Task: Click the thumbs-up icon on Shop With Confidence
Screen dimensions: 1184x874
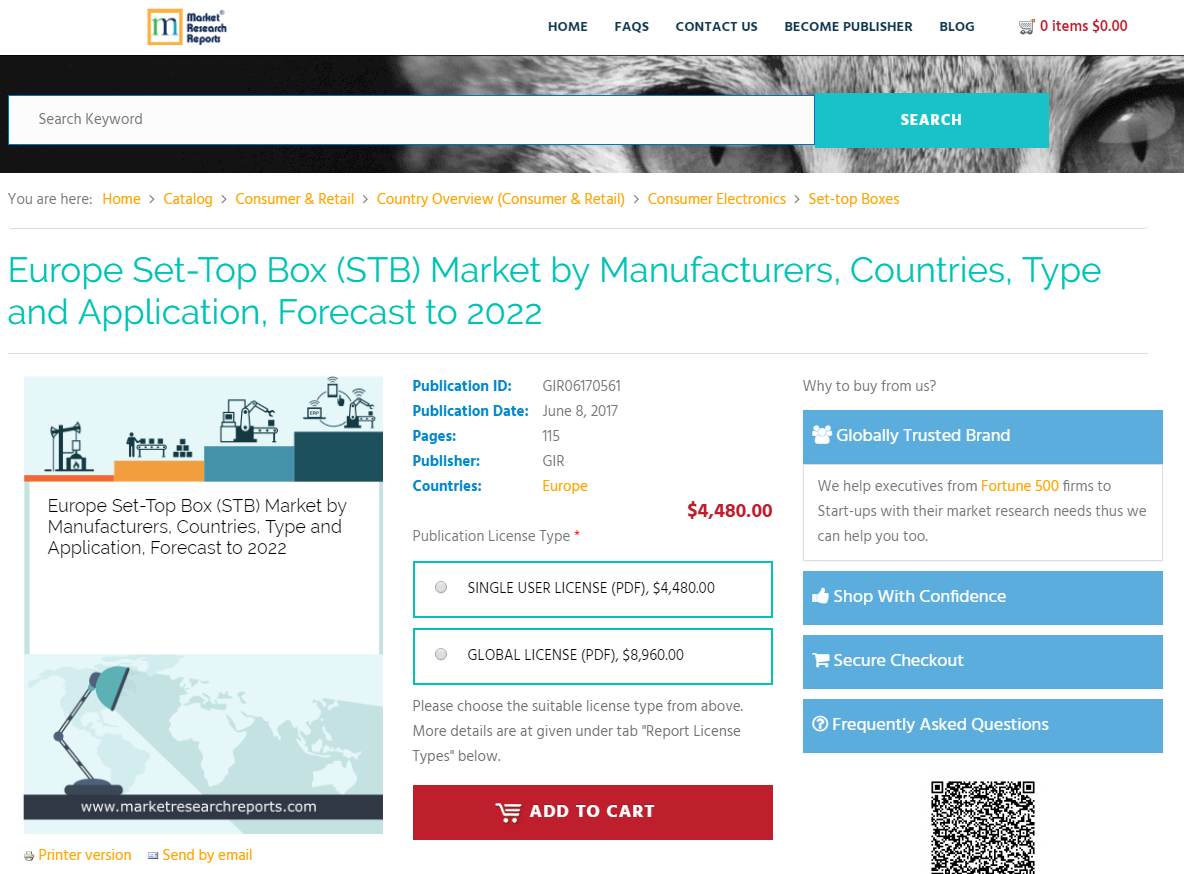Action: pyautogui.click(x=820, y=596)
